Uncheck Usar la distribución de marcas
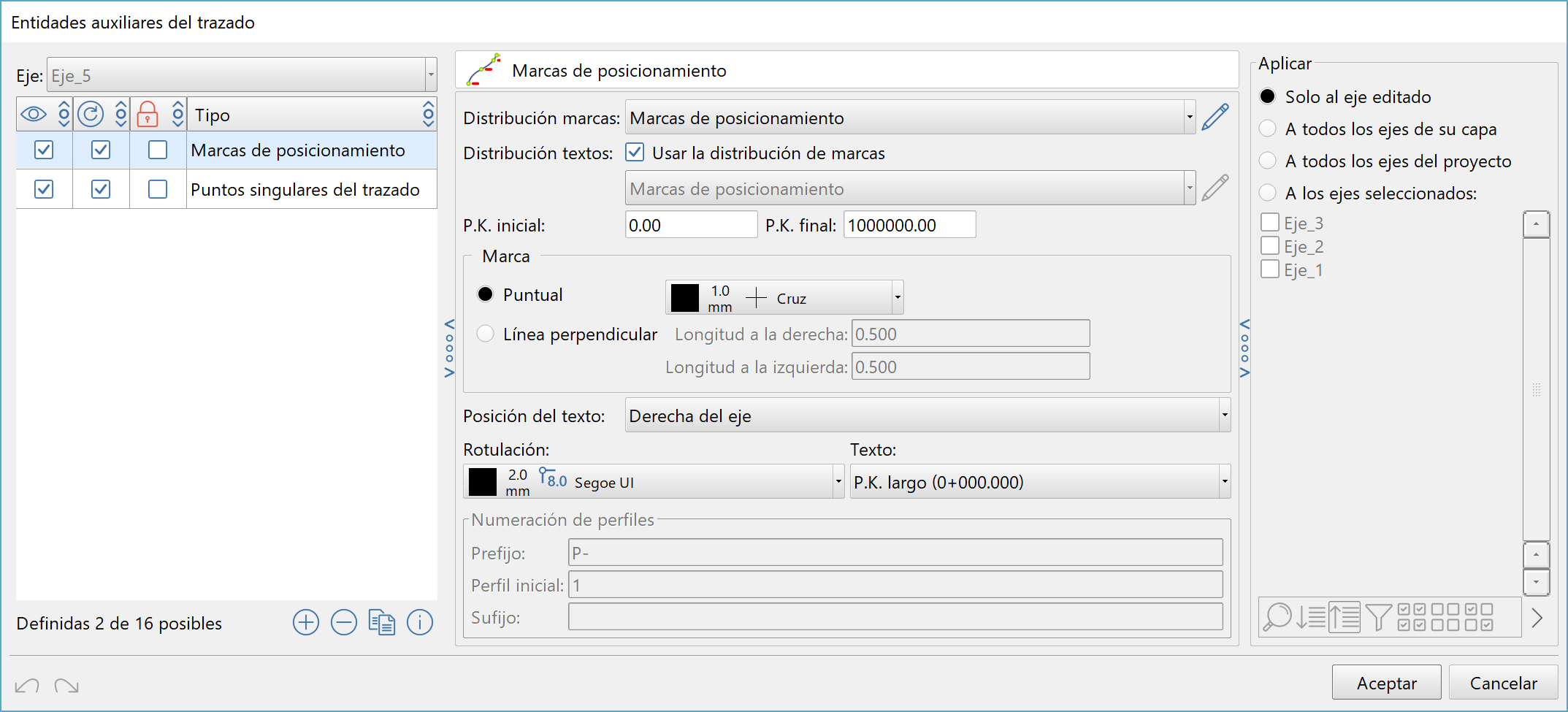 pyautogui.click(x=635, y=153)
